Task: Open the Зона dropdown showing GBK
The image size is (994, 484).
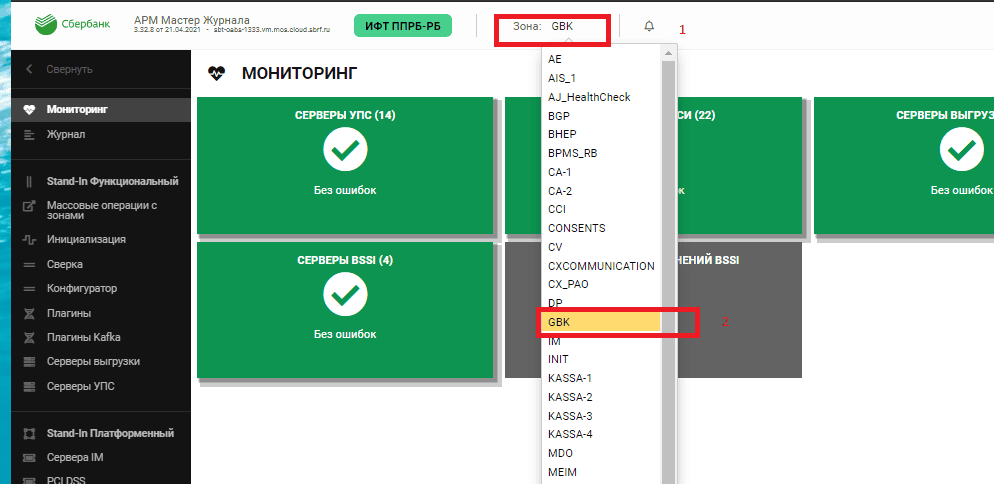Action: [x=561, y=27]
